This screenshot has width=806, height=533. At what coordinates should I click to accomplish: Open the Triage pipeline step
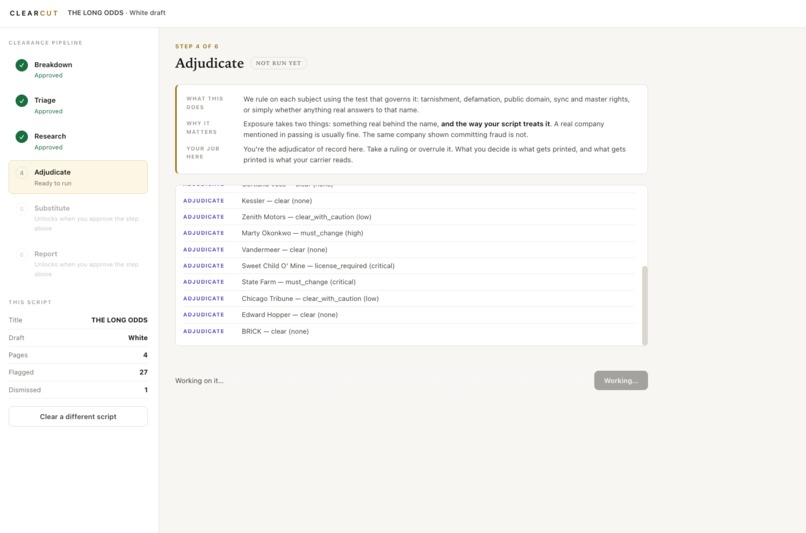[78, 105]
